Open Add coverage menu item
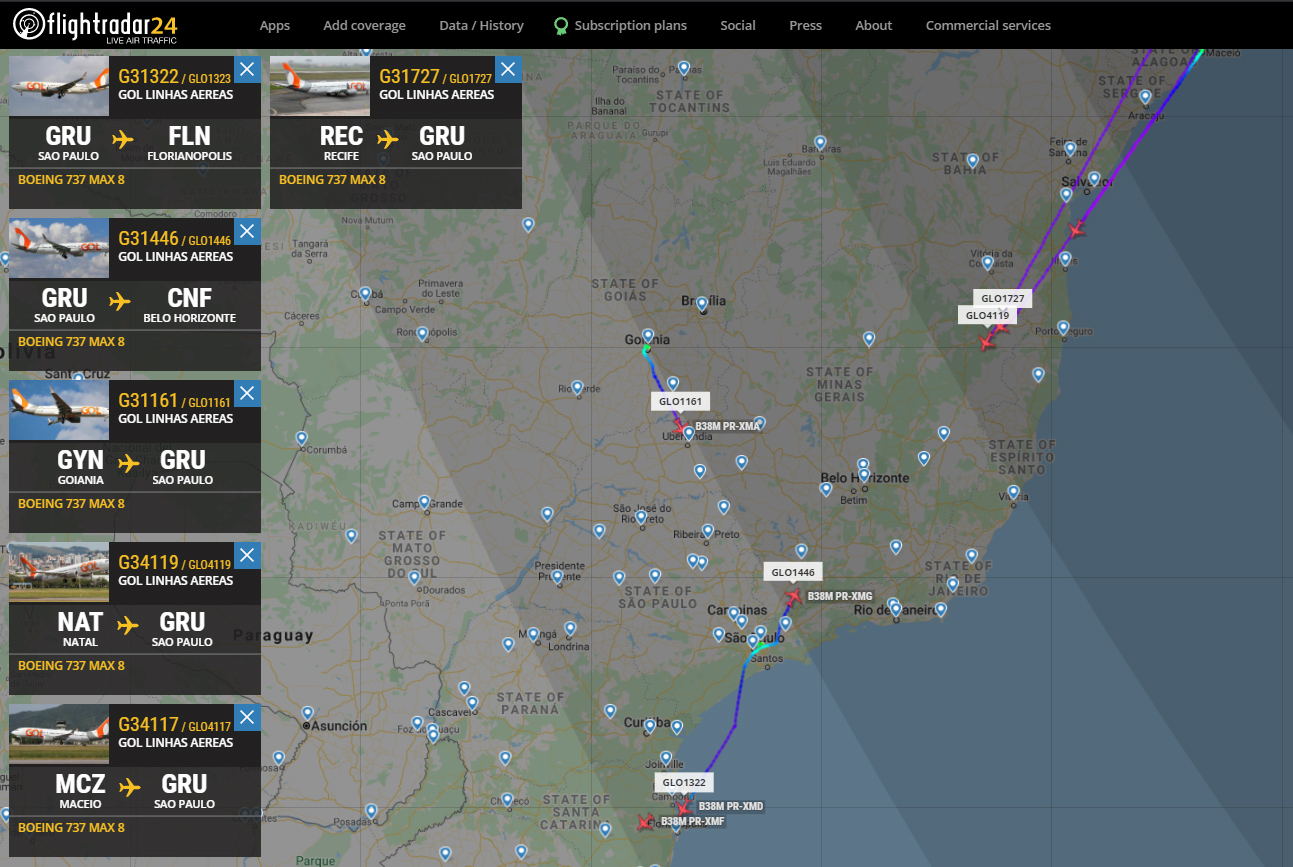The image size is (1293, 867). [x=364, y=25]
